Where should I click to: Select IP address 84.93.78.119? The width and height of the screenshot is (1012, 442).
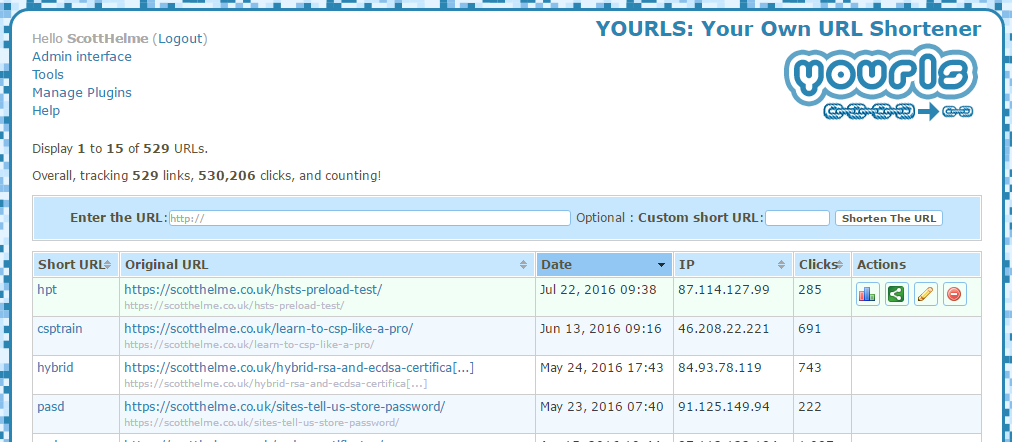(x=720, y=368)
